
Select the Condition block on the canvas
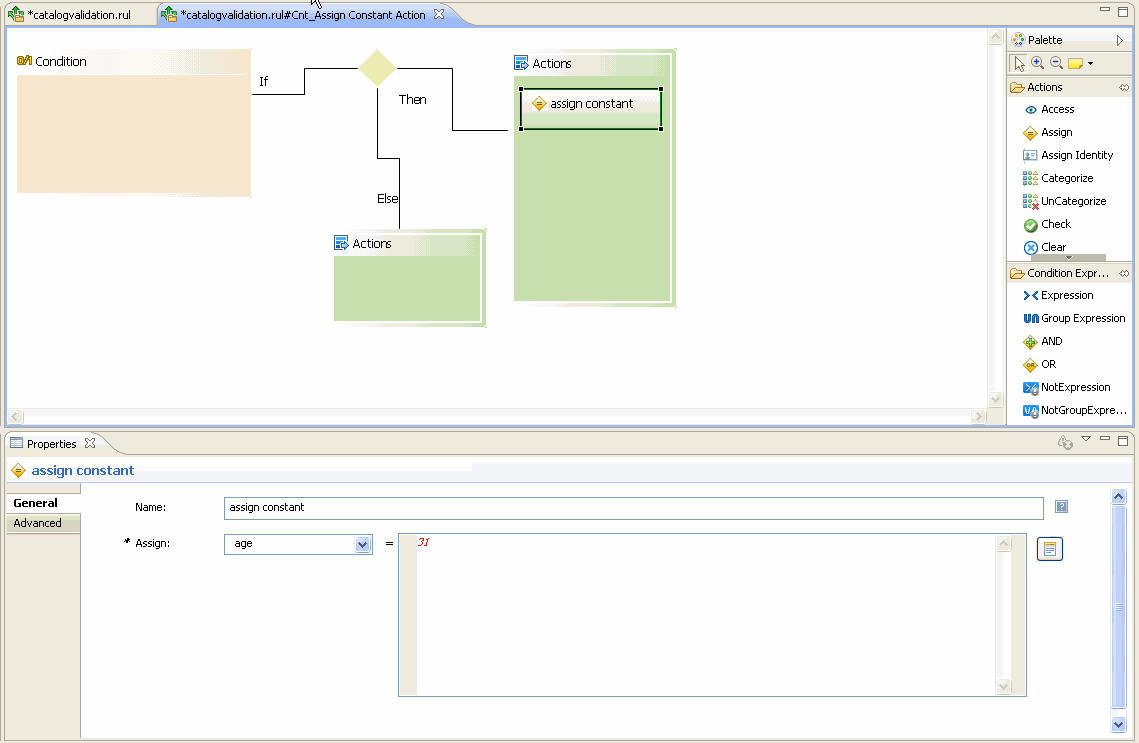(x=134, y=122)
